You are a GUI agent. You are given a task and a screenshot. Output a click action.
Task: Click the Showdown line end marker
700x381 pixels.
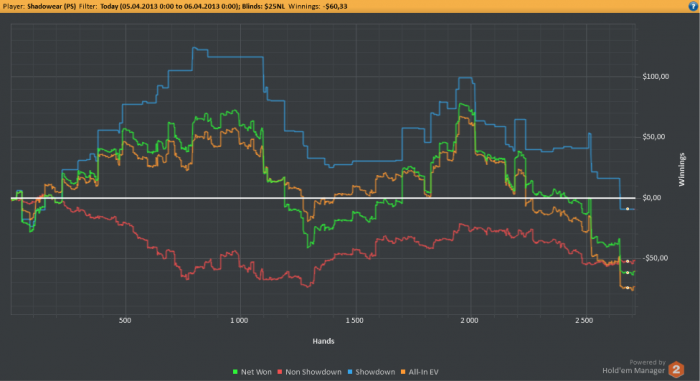(x=627, y=209)
